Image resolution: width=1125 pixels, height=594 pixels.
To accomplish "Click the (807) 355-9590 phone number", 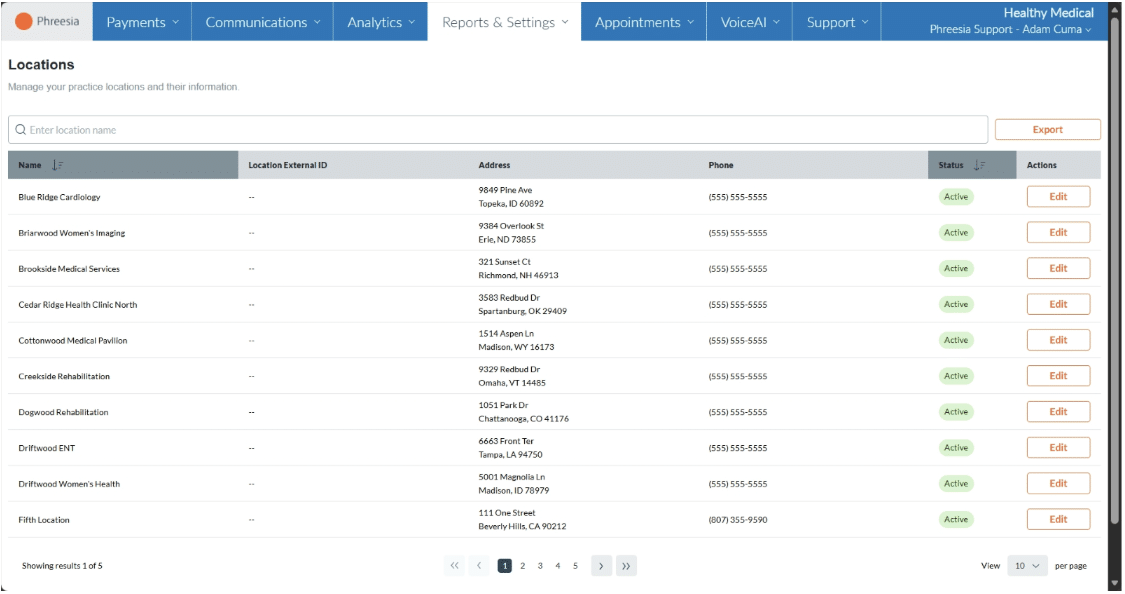I will tap(738, 520).
